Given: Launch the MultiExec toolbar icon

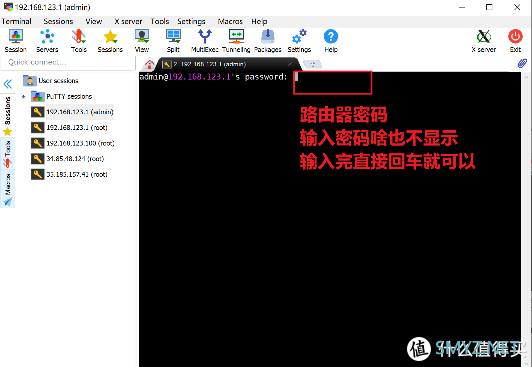Looking at the screenshot, I should coord(205,41).
